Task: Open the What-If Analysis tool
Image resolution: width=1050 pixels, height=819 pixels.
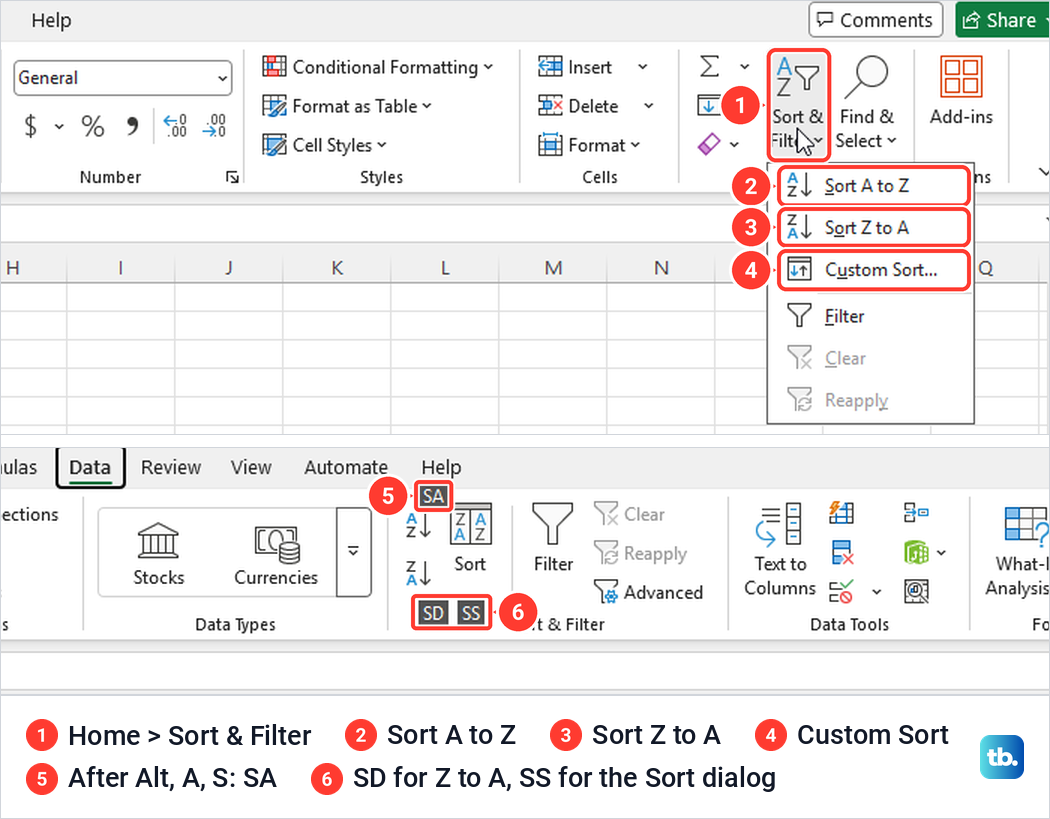Action: 1017,550
